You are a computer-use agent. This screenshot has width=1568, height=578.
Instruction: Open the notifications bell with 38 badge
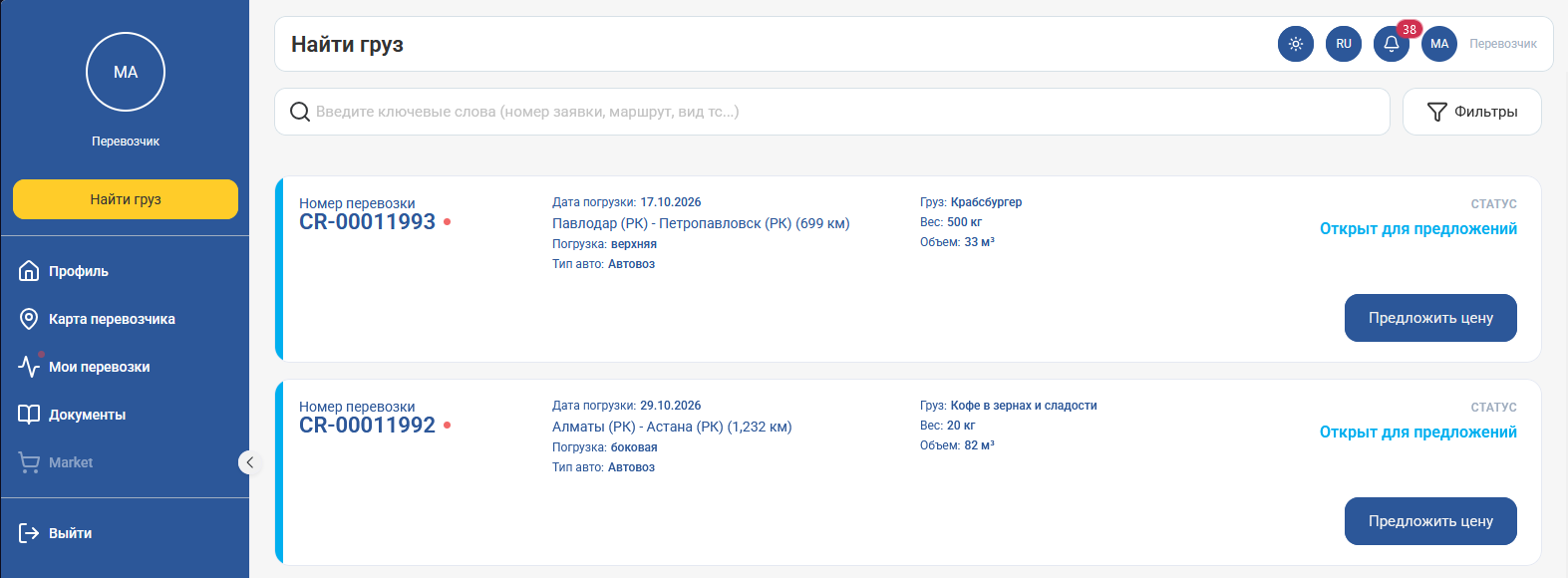pos(1392,44)
